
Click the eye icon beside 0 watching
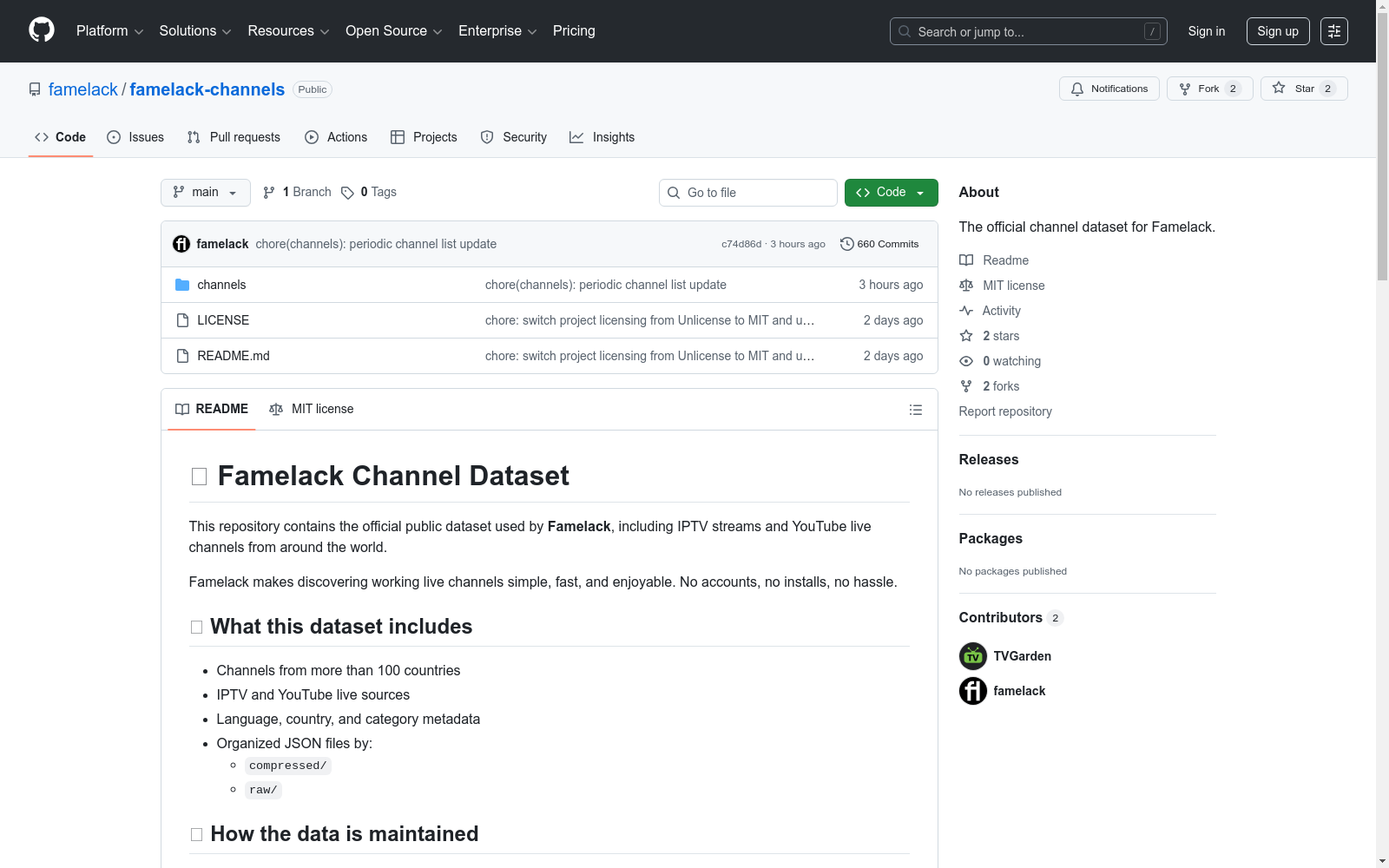point(966,361)
